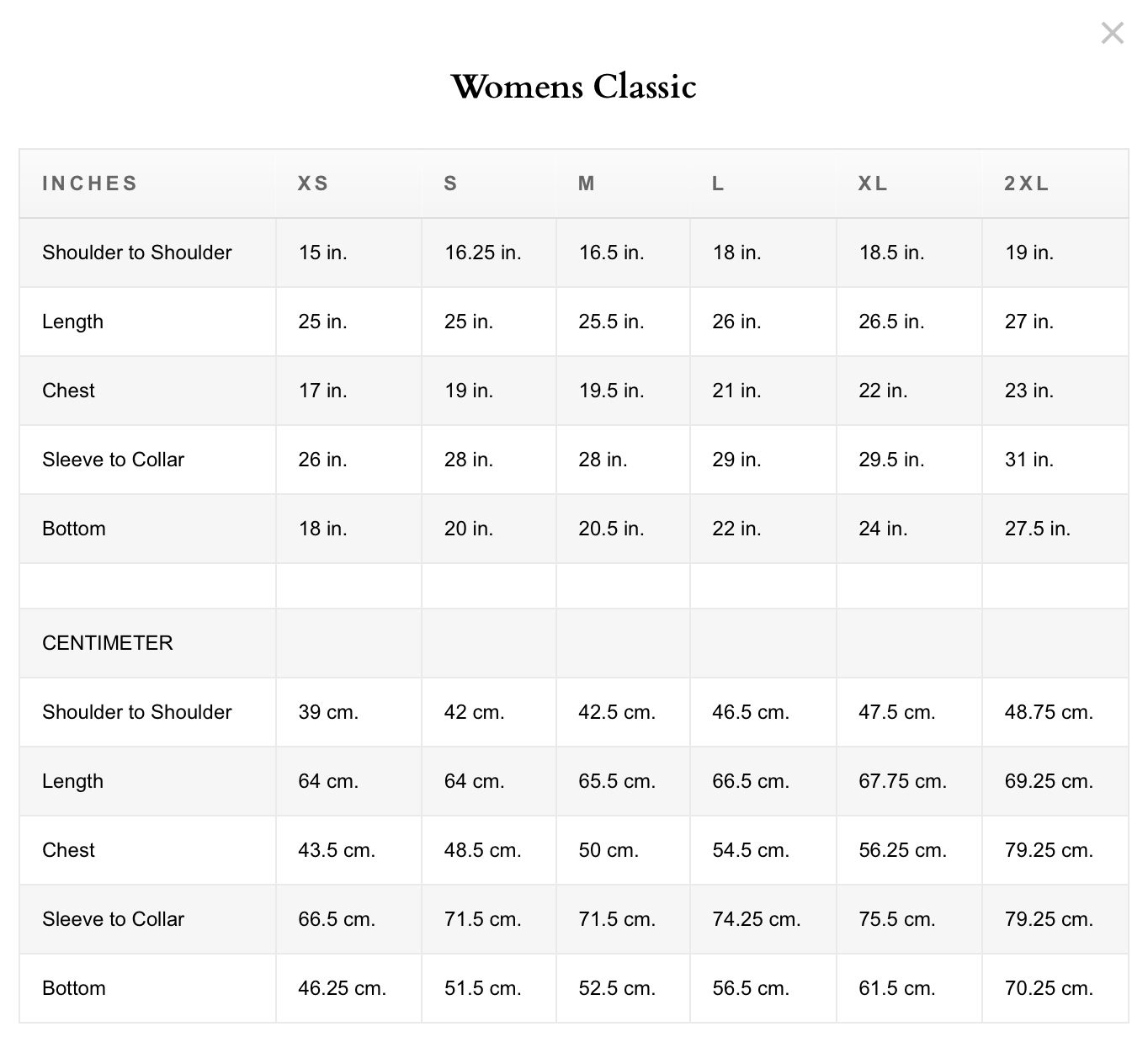Click the Chest row label in centimeter section

68,850
